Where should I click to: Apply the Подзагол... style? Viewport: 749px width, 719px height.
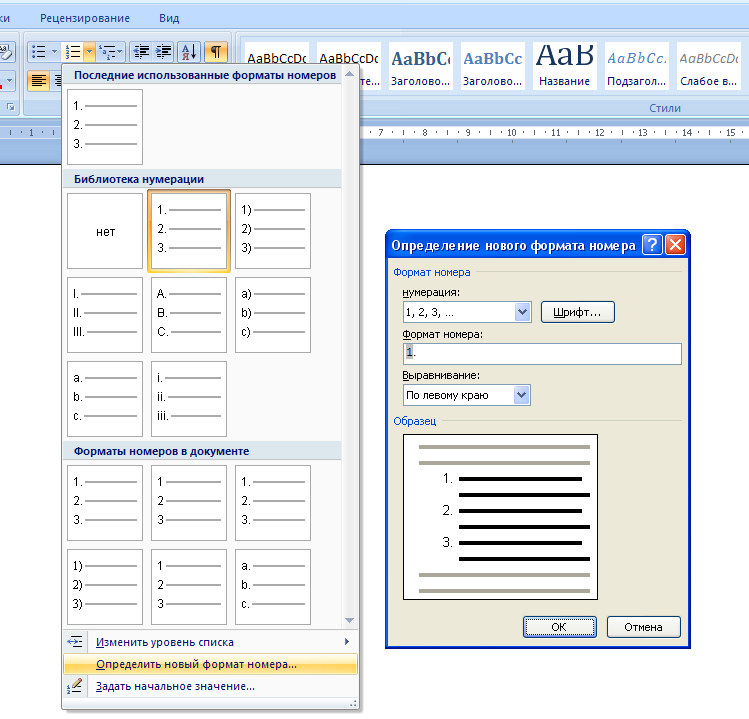click(636, 65)
